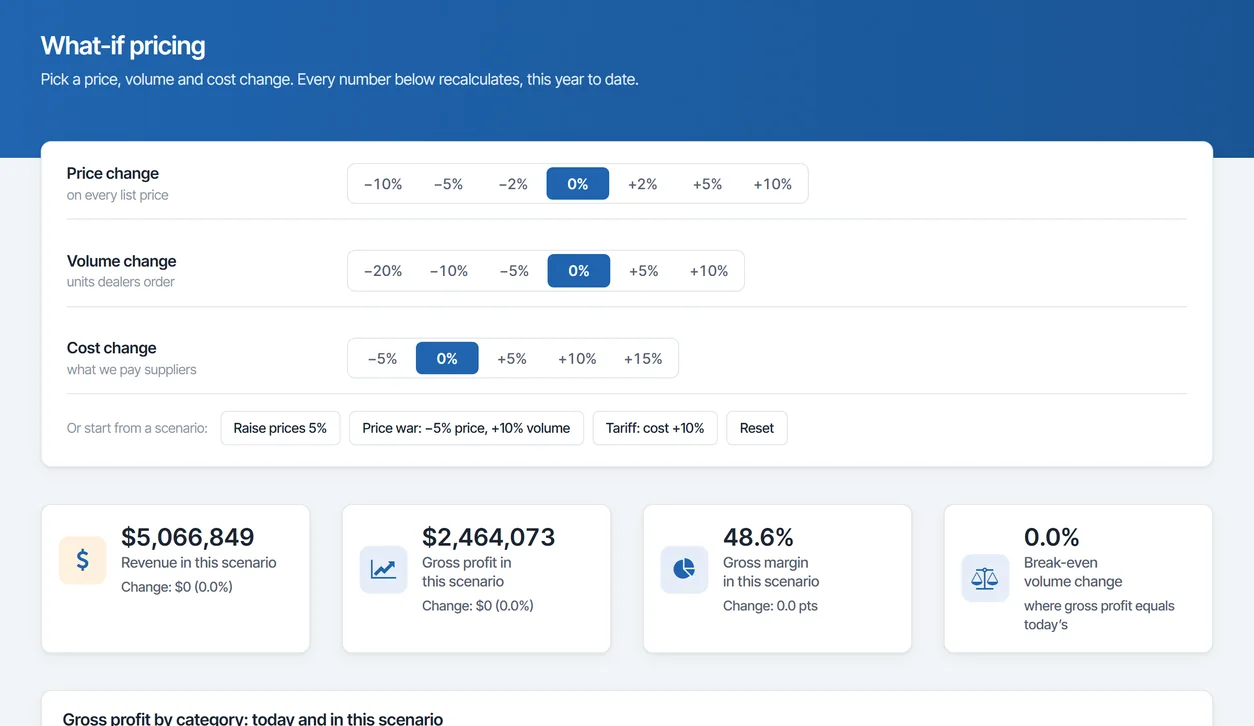This screenshot has height=726, width=1254.
Task: Set price change to −5%
Action: coord(448,184)
